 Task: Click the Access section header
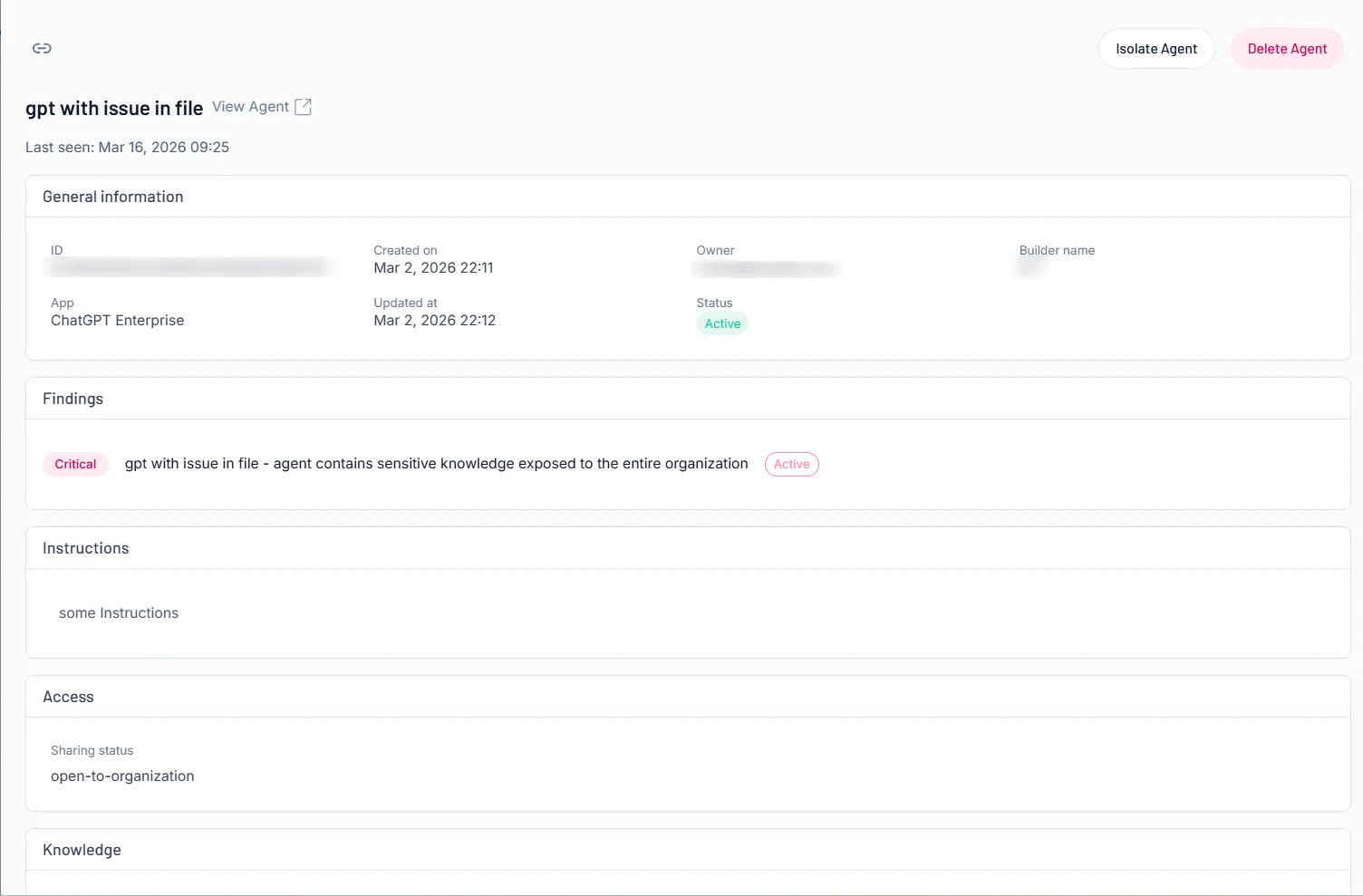(x=68, y=697)
